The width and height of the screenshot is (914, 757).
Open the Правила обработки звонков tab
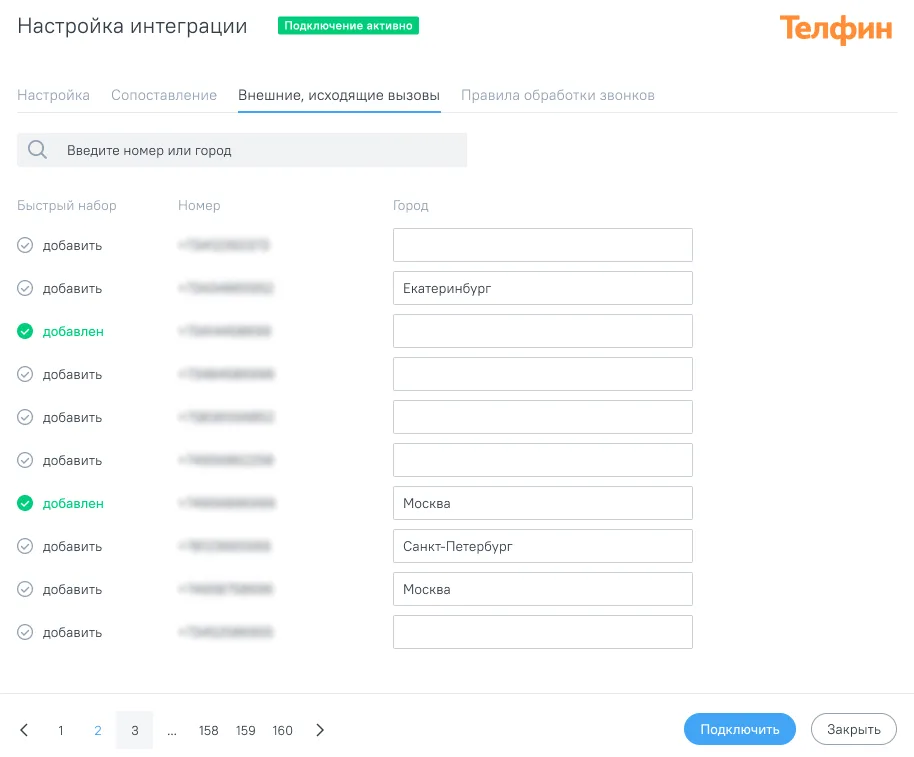(557, 95)
